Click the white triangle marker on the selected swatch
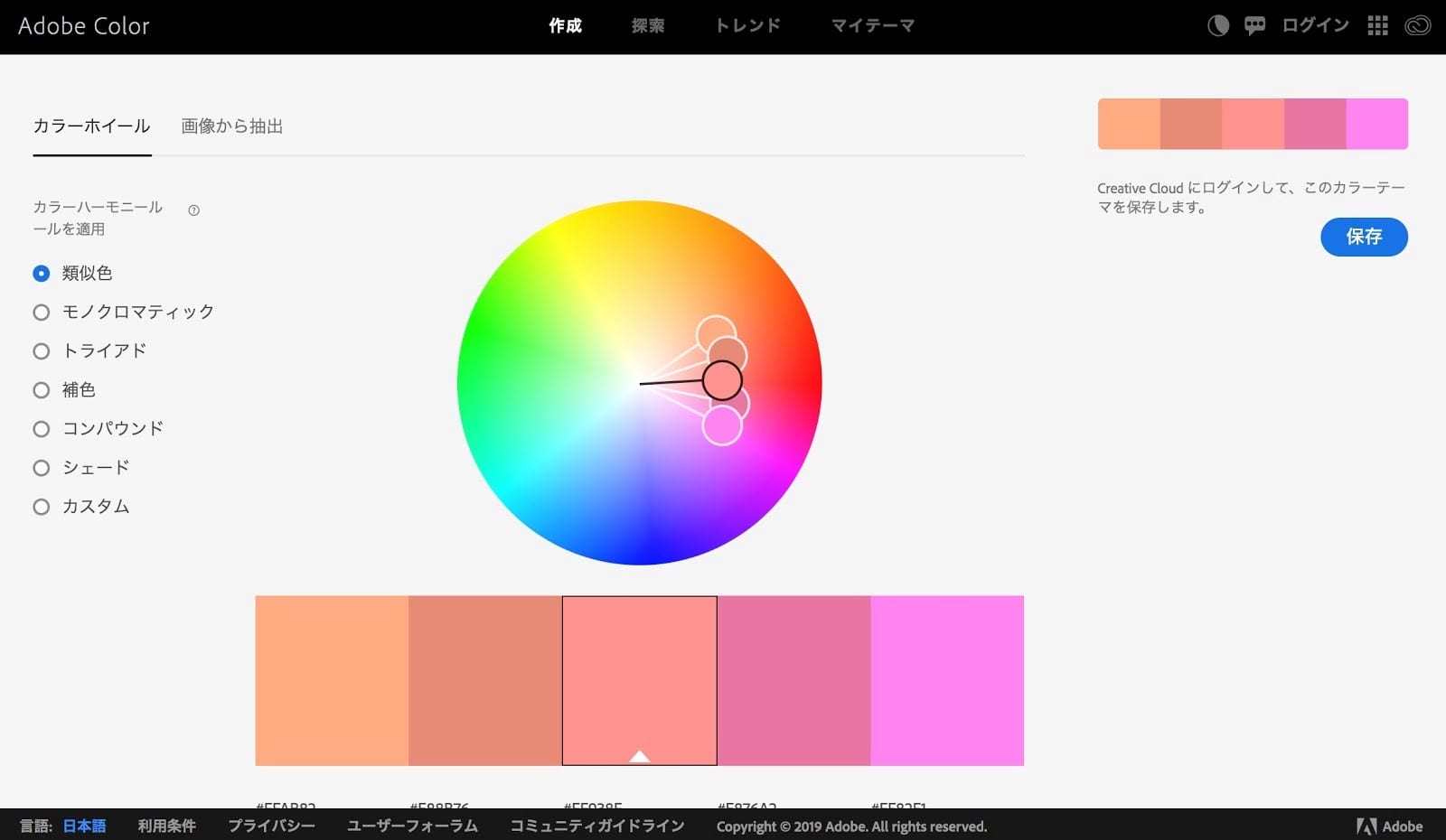The height and width of the screenshot is (840, 1446). click(x=640, y=756)
